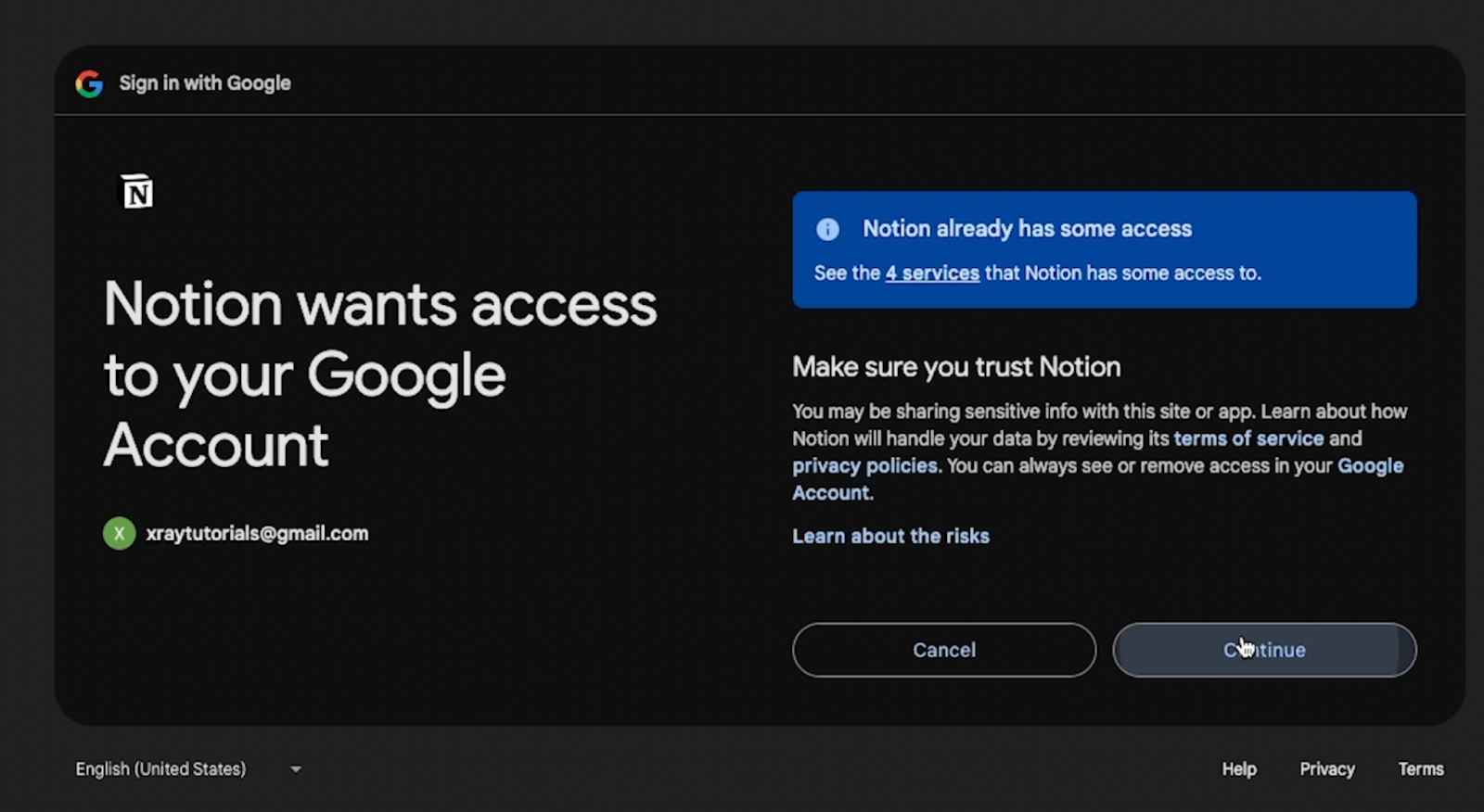Screen dimensions: 1484x812
Task: Open the Privacy footer link
Action: pyautogui.click(x=1327, y=768)
